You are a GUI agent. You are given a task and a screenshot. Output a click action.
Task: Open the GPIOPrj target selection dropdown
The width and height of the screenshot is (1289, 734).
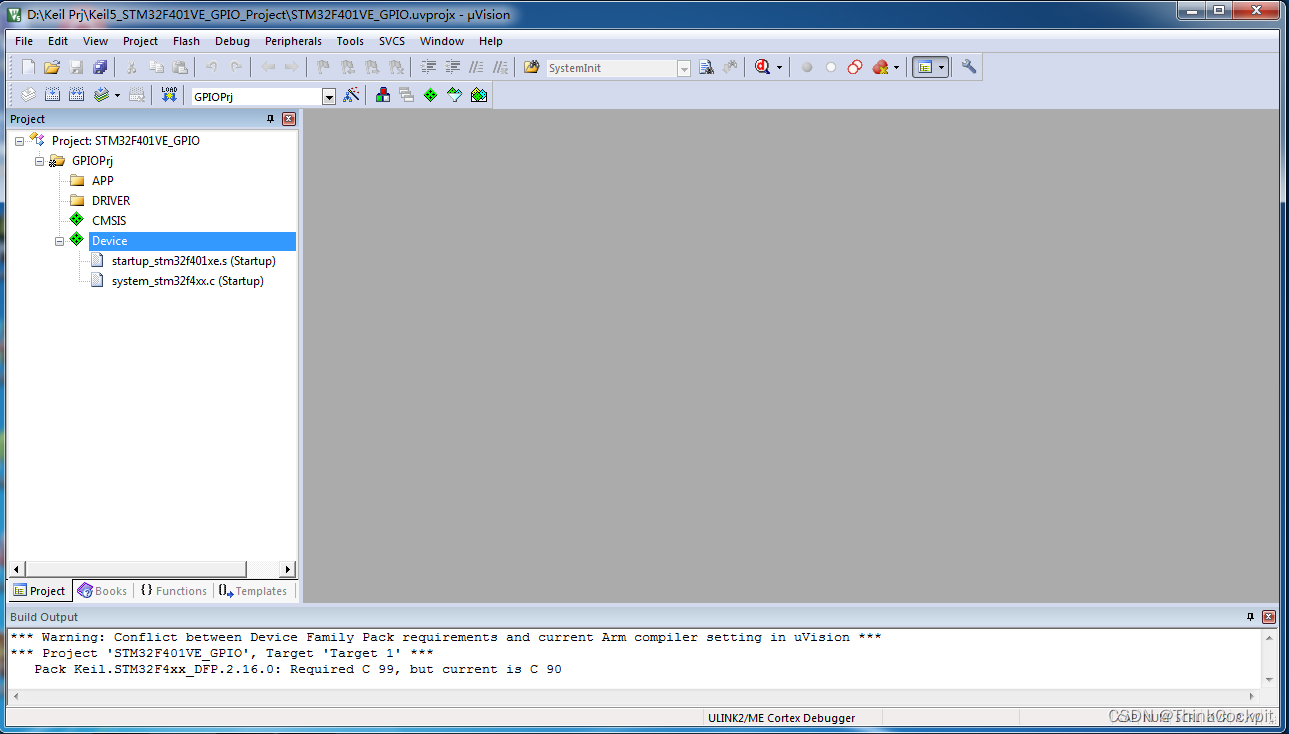point(329,96)
